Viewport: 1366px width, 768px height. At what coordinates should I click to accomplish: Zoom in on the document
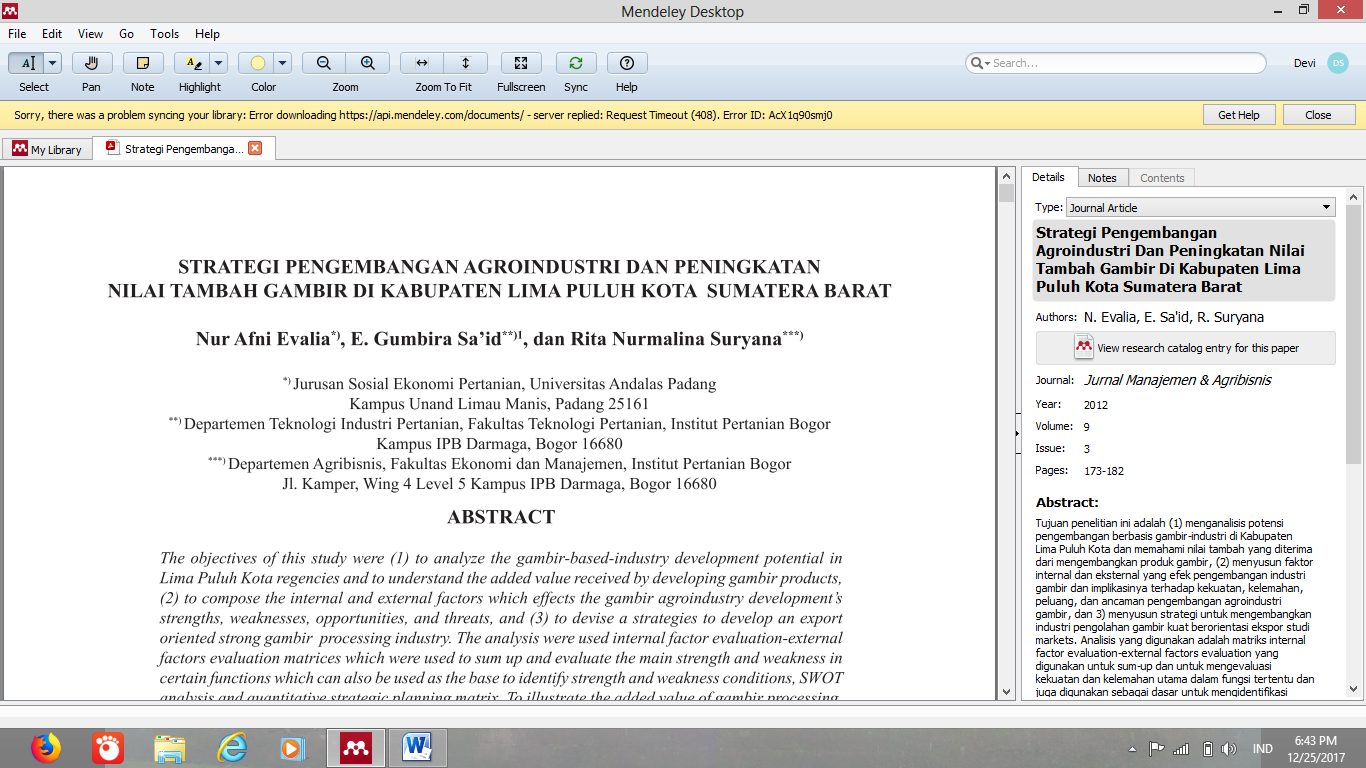coord(367,63)
